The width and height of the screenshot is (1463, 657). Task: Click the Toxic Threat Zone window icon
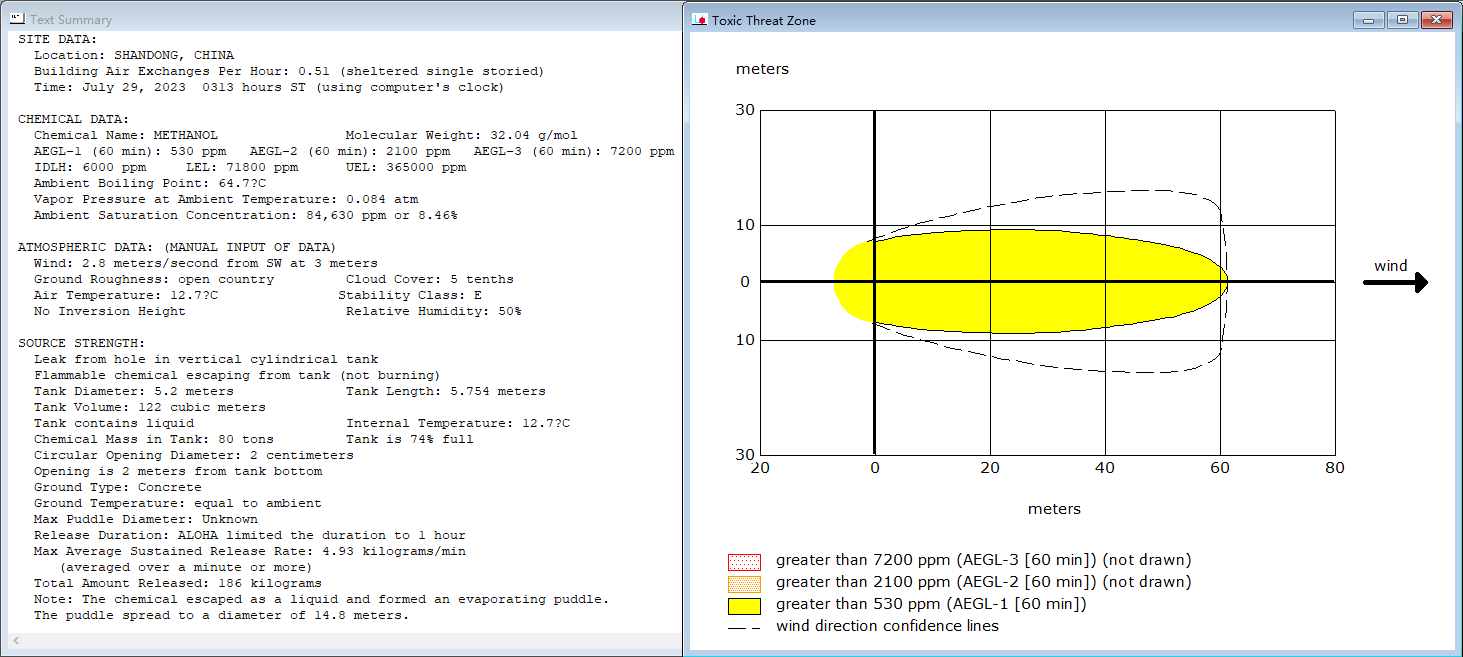[700, 20]
